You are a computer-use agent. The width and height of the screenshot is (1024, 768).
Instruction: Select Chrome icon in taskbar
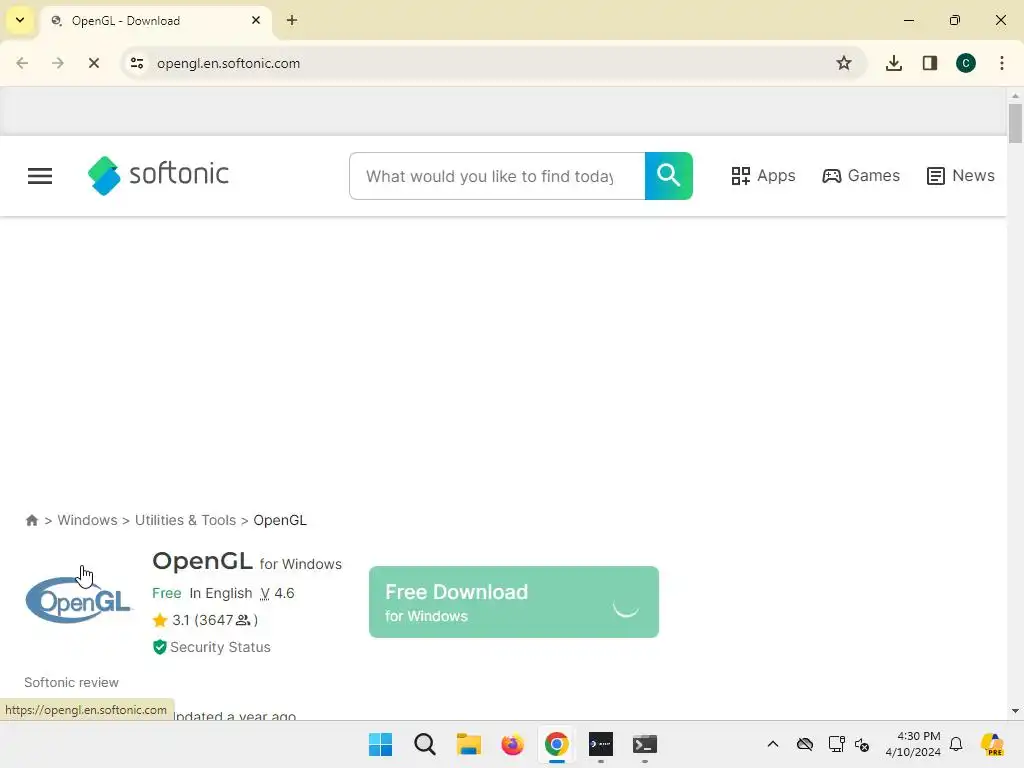coord(556,744)
